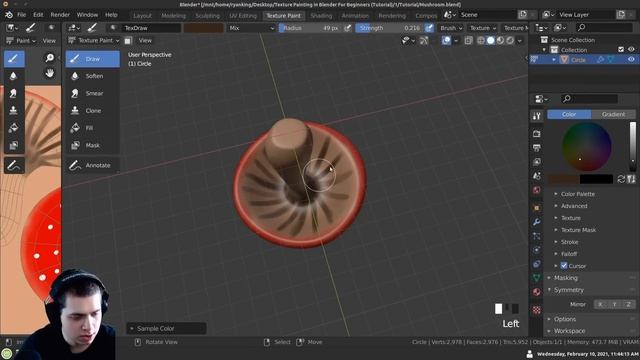Select the Annotate tool in the 3D viewport
The height and width of the screenshot is (360, 640).
(93, 165)
